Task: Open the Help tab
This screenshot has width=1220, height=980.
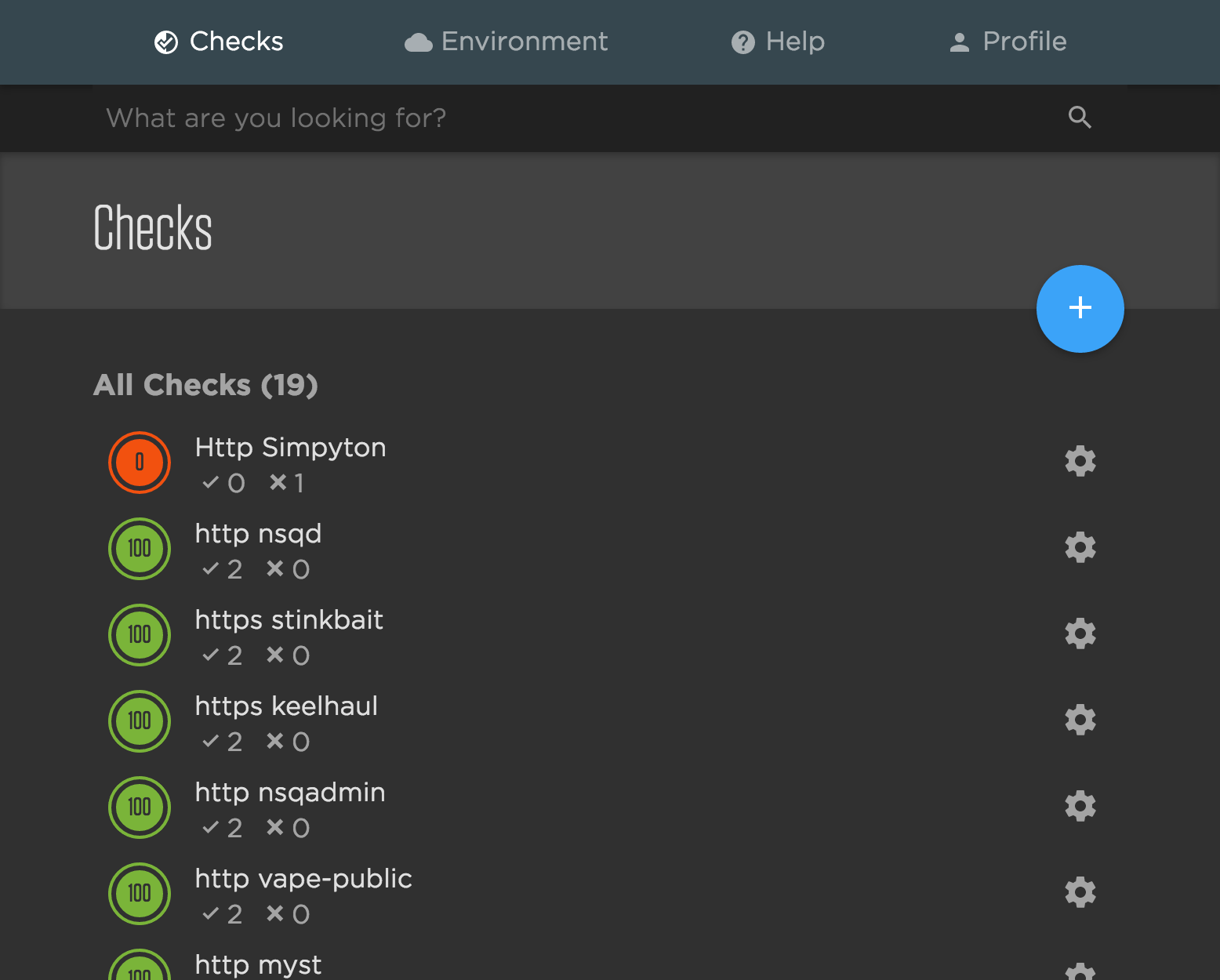Action: (x=778, y=42)
